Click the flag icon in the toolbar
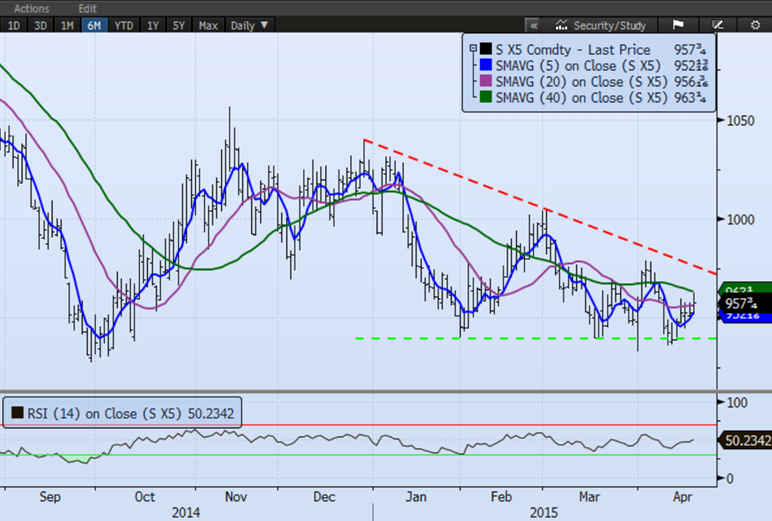The height and width of the screenshot is (521, 772). coord(677,24)
